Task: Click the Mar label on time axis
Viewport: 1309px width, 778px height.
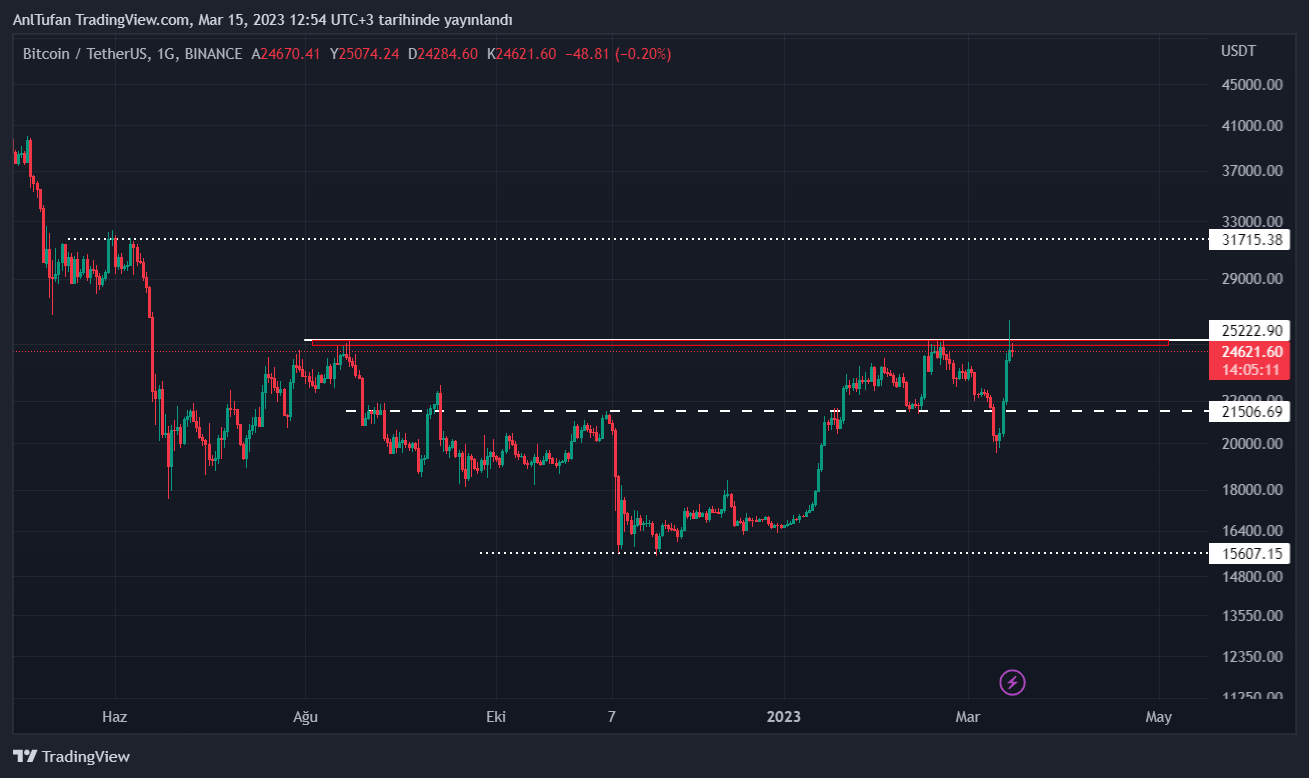Action: (967, 717)
